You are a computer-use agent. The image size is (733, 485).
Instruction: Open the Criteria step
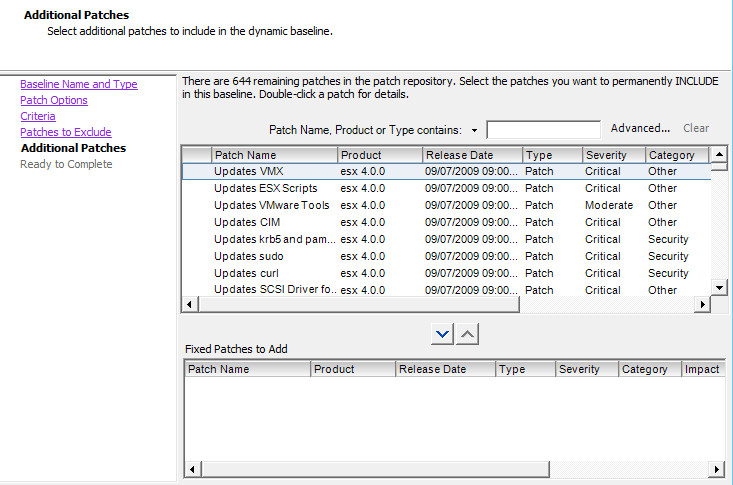point(38,116)
